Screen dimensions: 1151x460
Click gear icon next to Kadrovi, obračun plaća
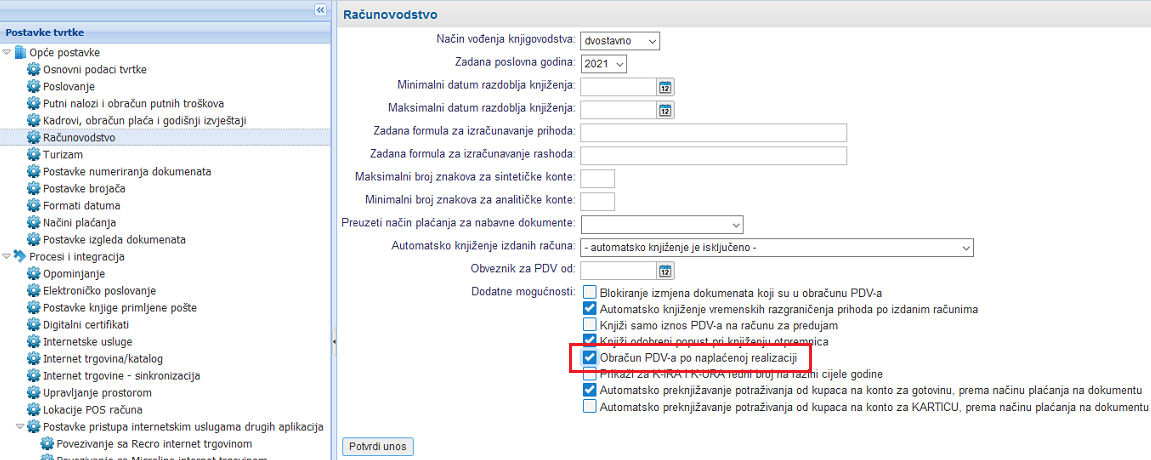[x=34, y=120]
